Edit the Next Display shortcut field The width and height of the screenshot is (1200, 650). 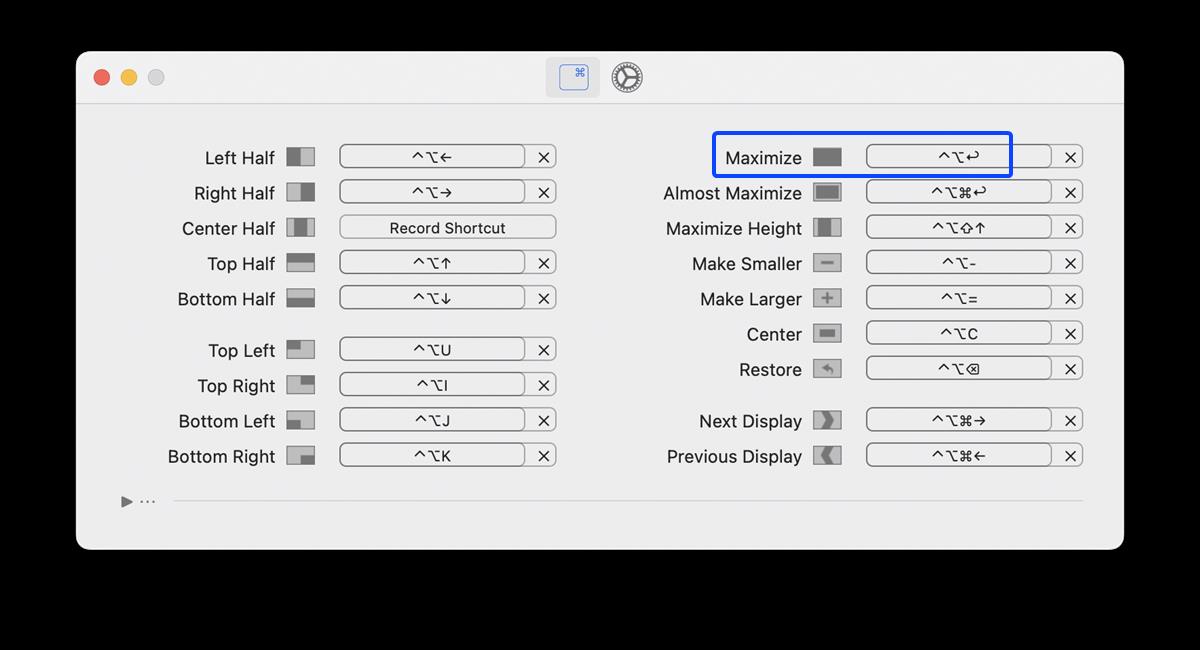[959, 420]
